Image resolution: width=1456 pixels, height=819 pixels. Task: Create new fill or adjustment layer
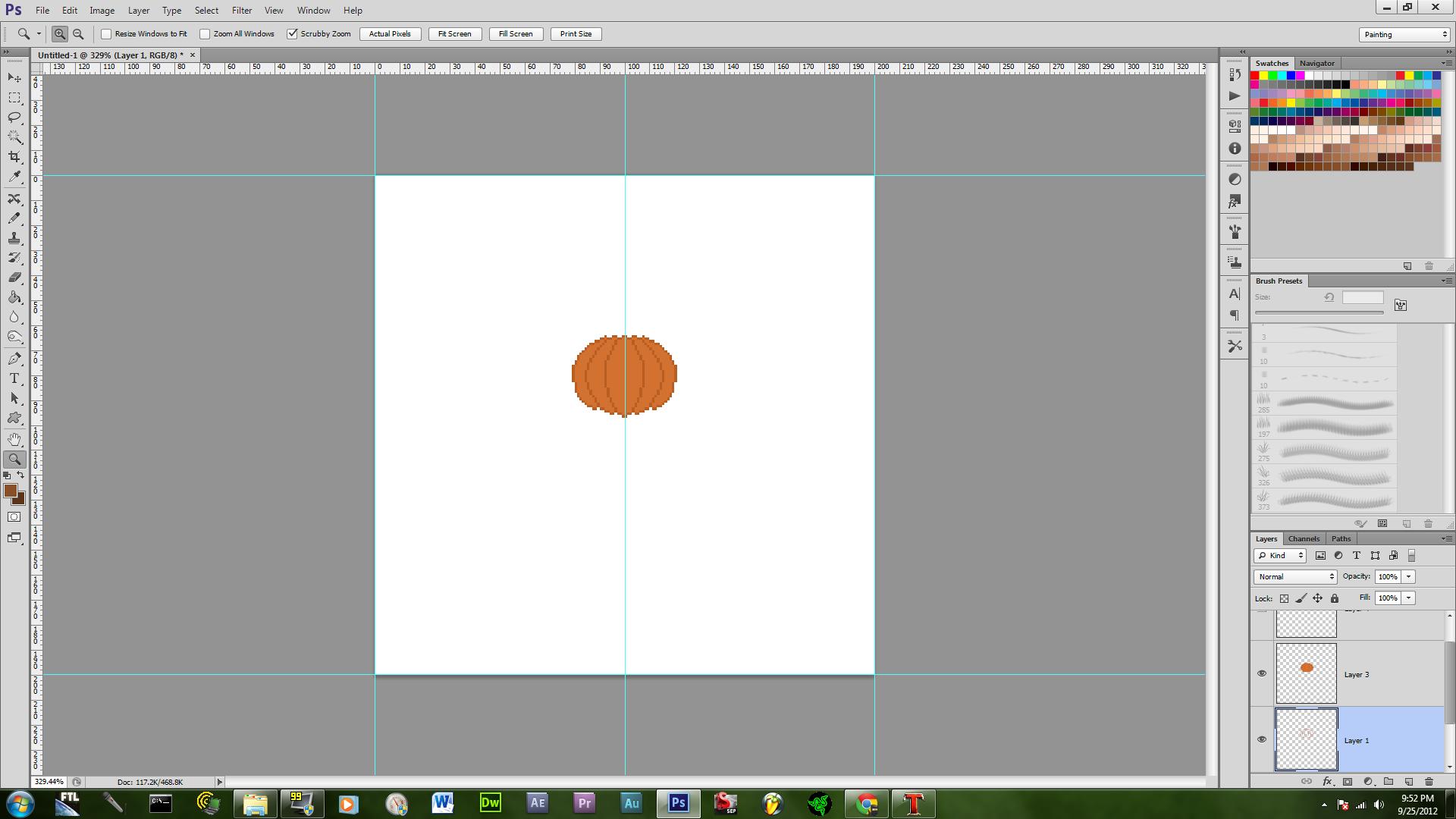coord(1368,781)
